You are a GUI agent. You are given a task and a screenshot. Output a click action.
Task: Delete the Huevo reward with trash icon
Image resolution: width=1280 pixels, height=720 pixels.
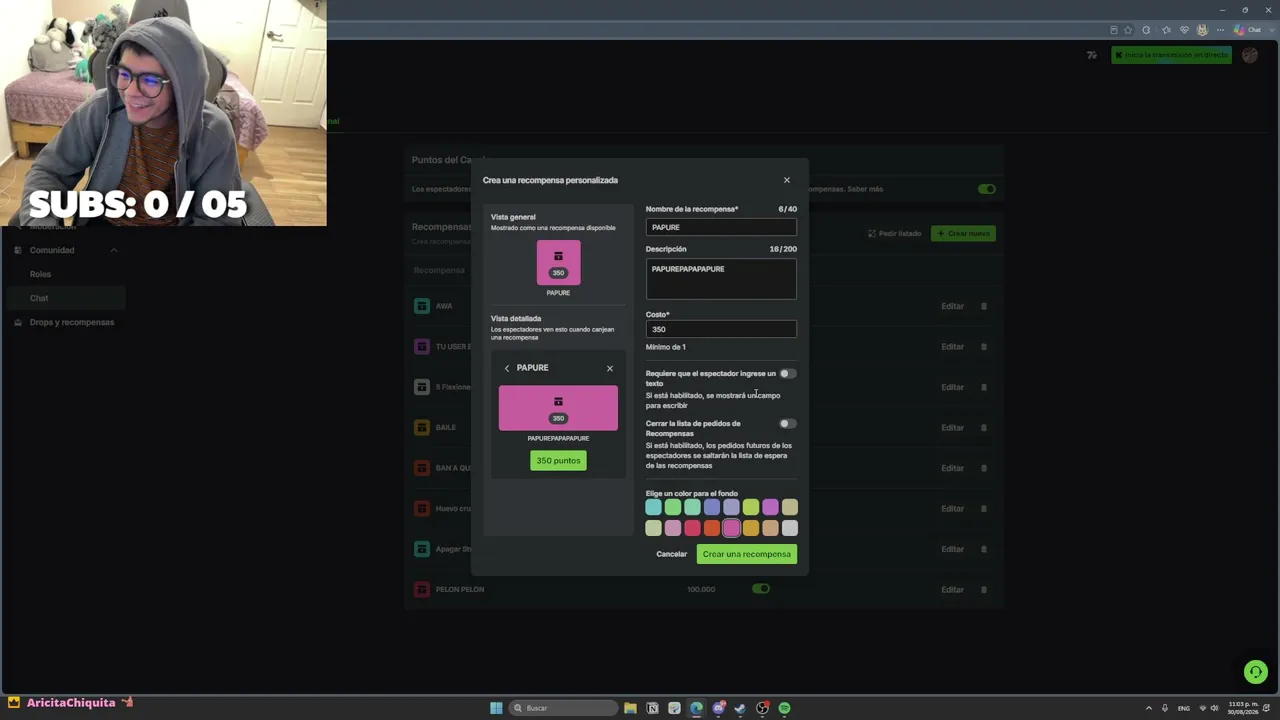click(984, 508)
